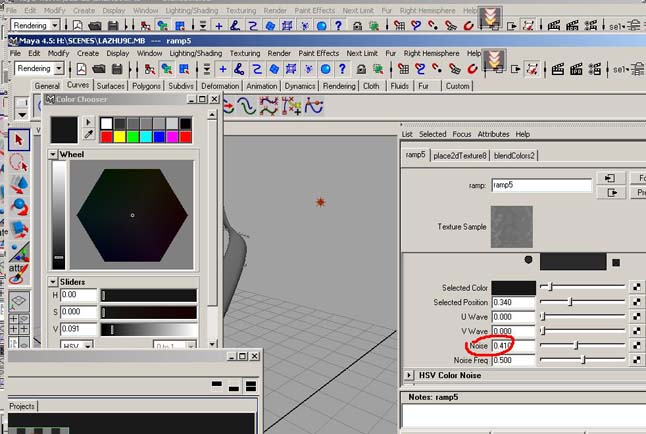Click the output connection button beside ramp name
Image resolution: width=646 pixels, height=434 pixels.
pos(611,192)
